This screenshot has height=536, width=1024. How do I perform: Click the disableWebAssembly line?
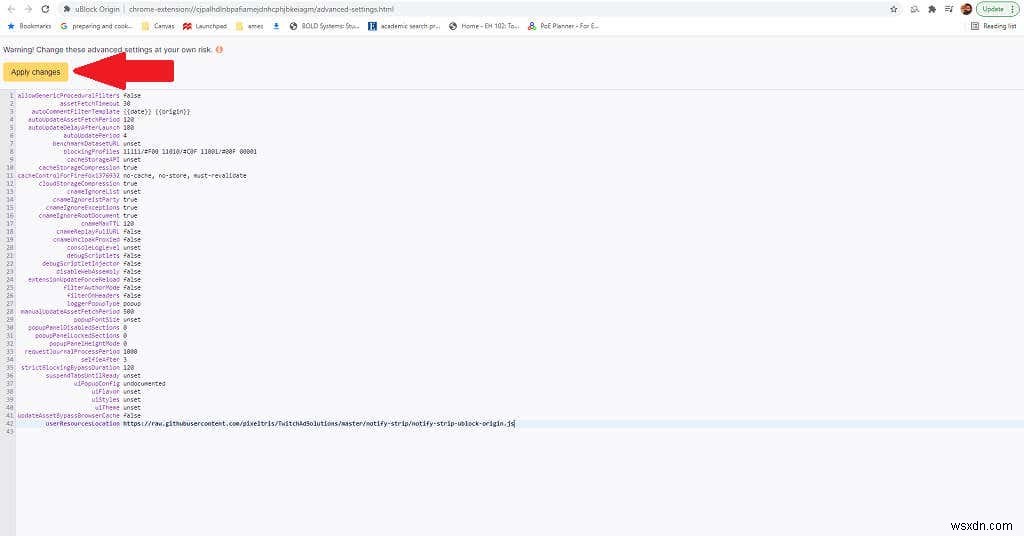click(x=99, y=272)
